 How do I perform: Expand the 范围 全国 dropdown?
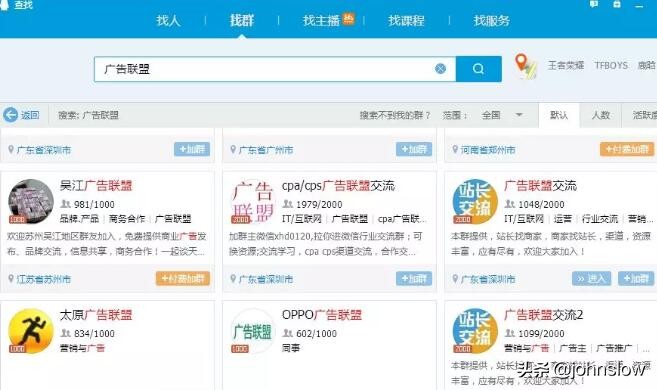[502, 115]
